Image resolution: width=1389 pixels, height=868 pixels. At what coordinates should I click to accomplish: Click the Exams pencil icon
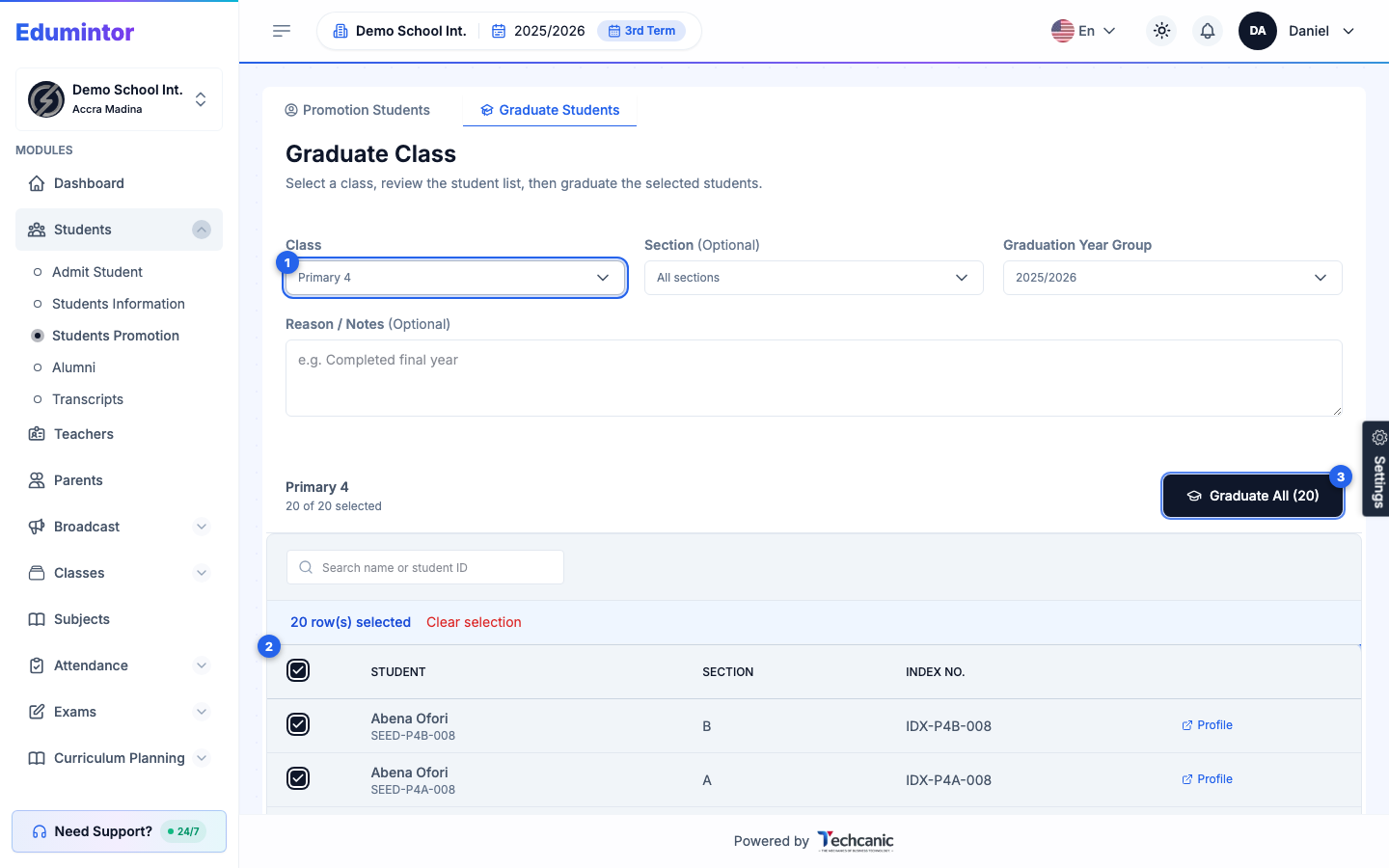click(37, 712)
